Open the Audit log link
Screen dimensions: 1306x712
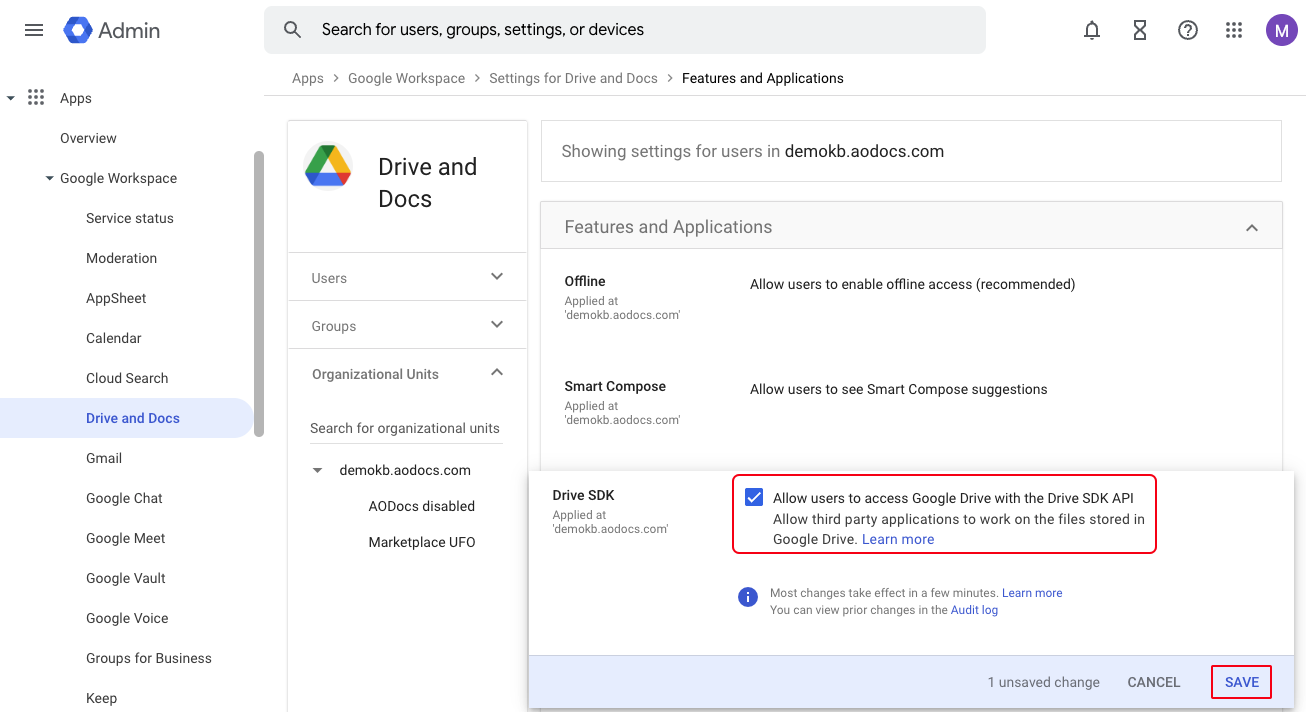pyautogui.click(x=974, y=610)
